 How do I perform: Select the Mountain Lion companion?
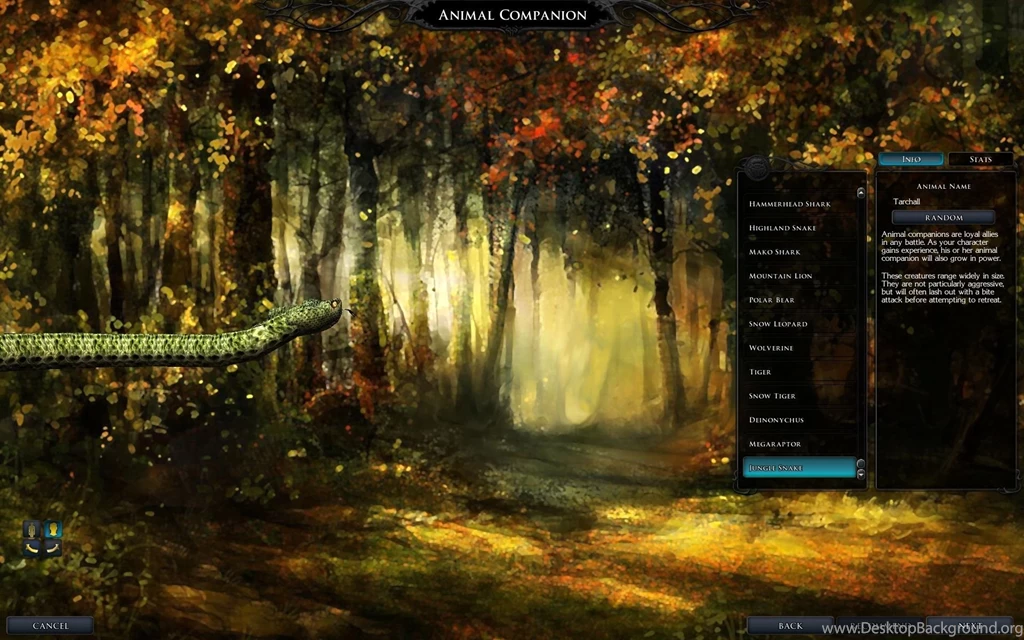781,276
